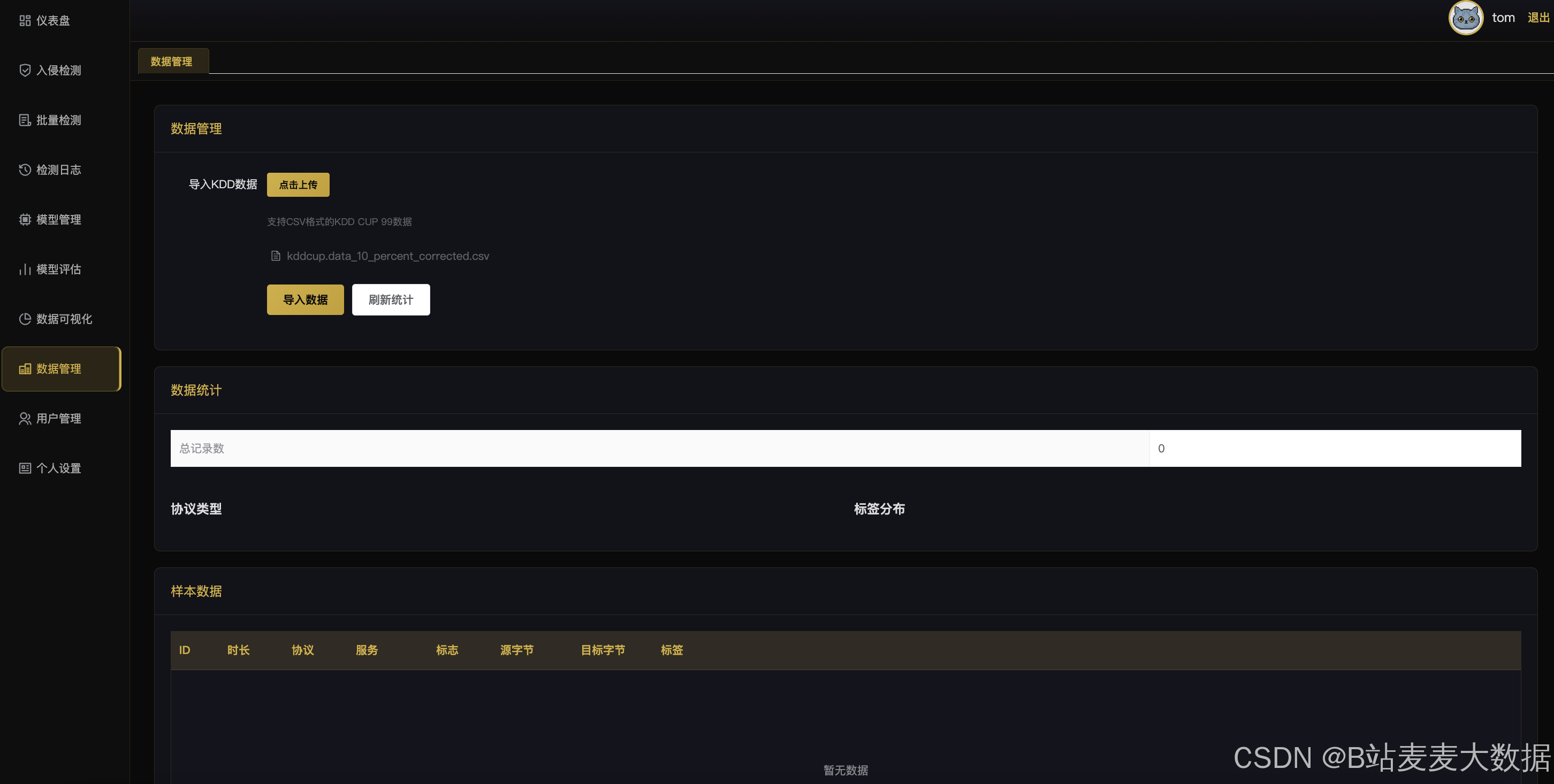Click the data visualization pie icon

[x=25, y=319]
